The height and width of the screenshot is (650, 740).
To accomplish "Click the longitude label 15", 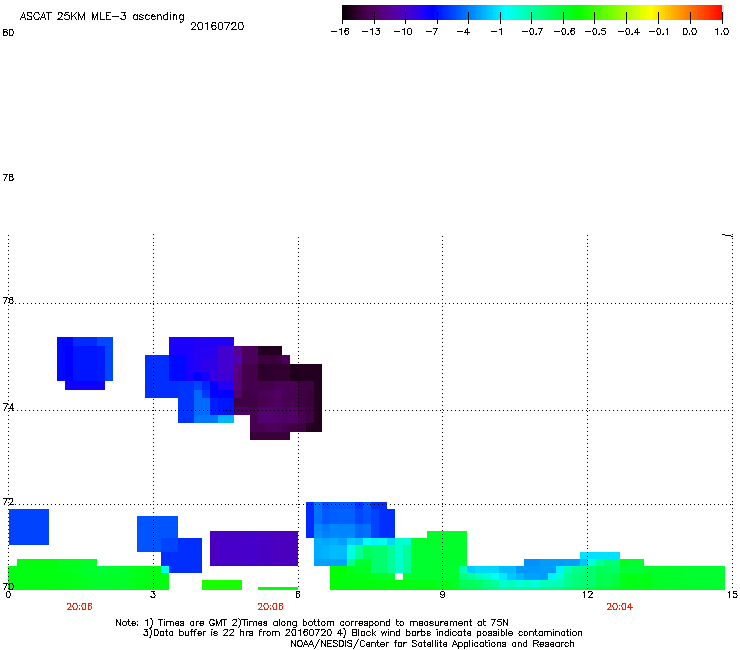I will pyautogui.click(x=732, y=594).
